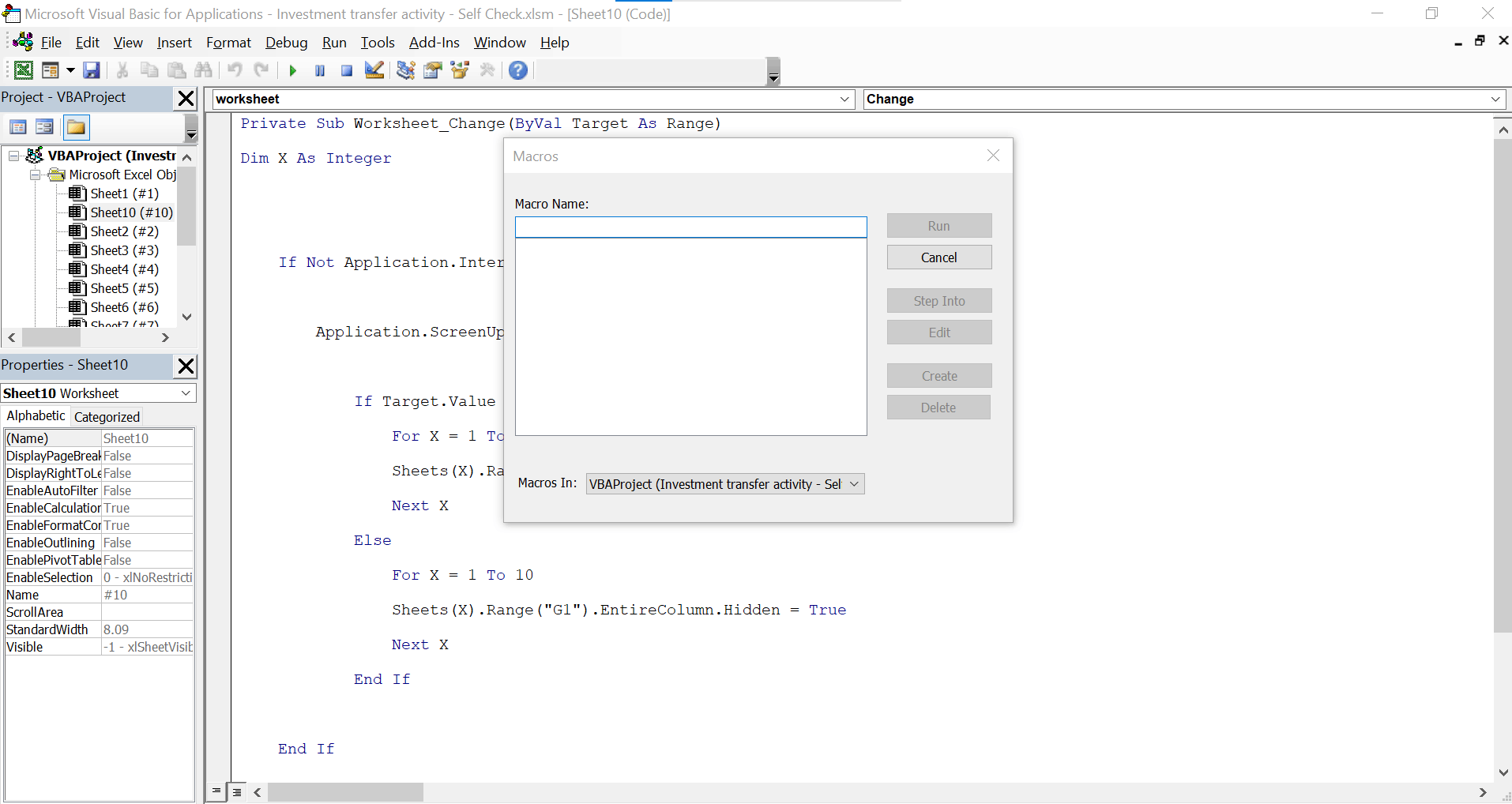Image resolution: width=1512 pixels, height=804 pixels.
Task: Collapse the VBAProject tree node
Action: pos(13,156)
